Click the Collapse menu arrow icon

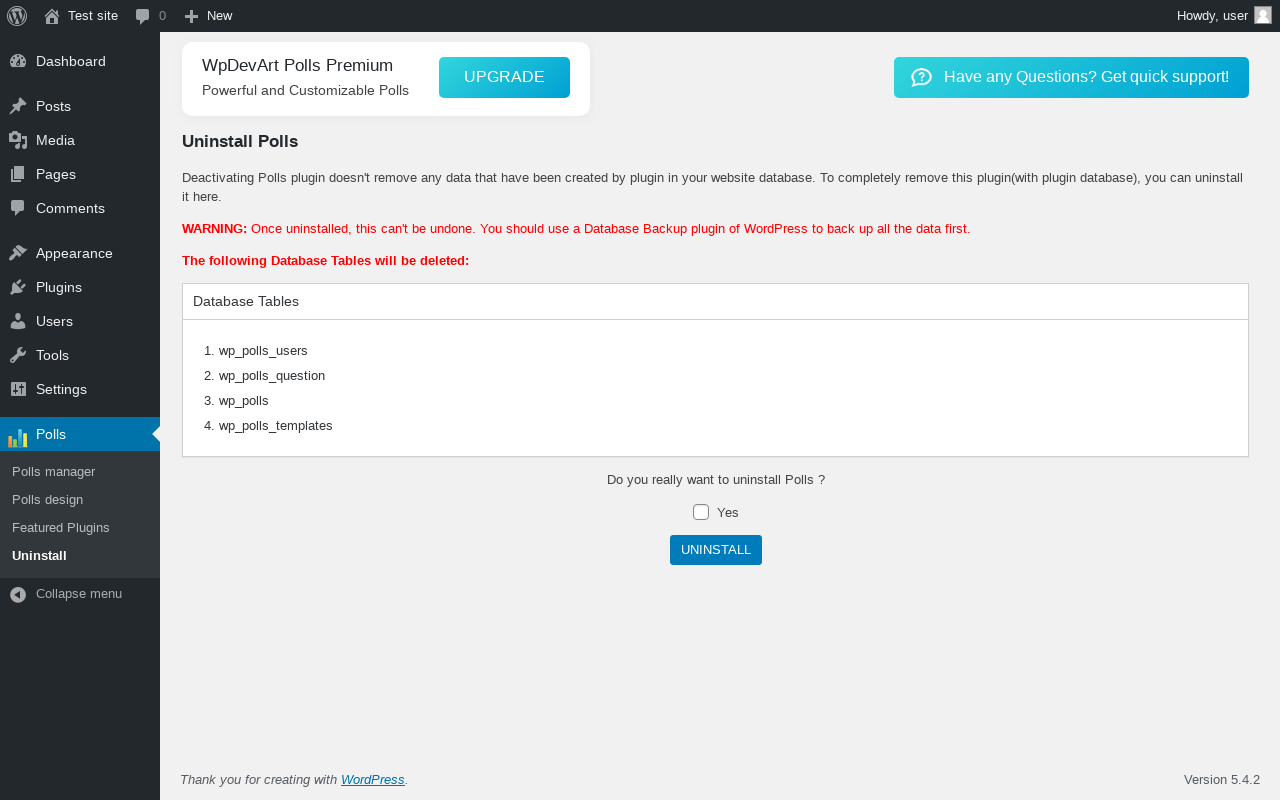(x=18, y=594)
